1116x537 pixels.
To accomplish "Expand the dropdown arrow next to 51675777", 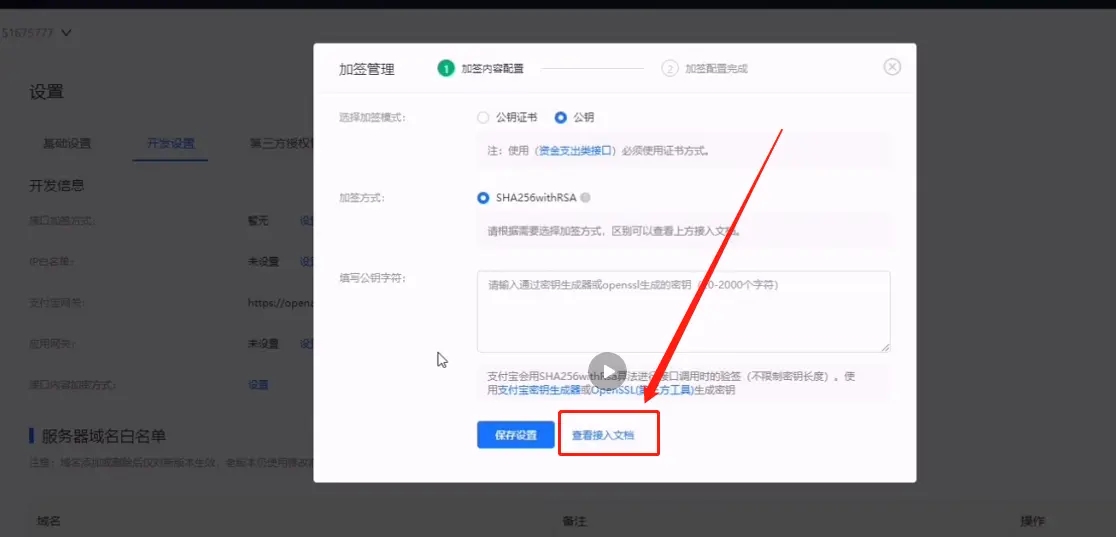I will (66, 33).
